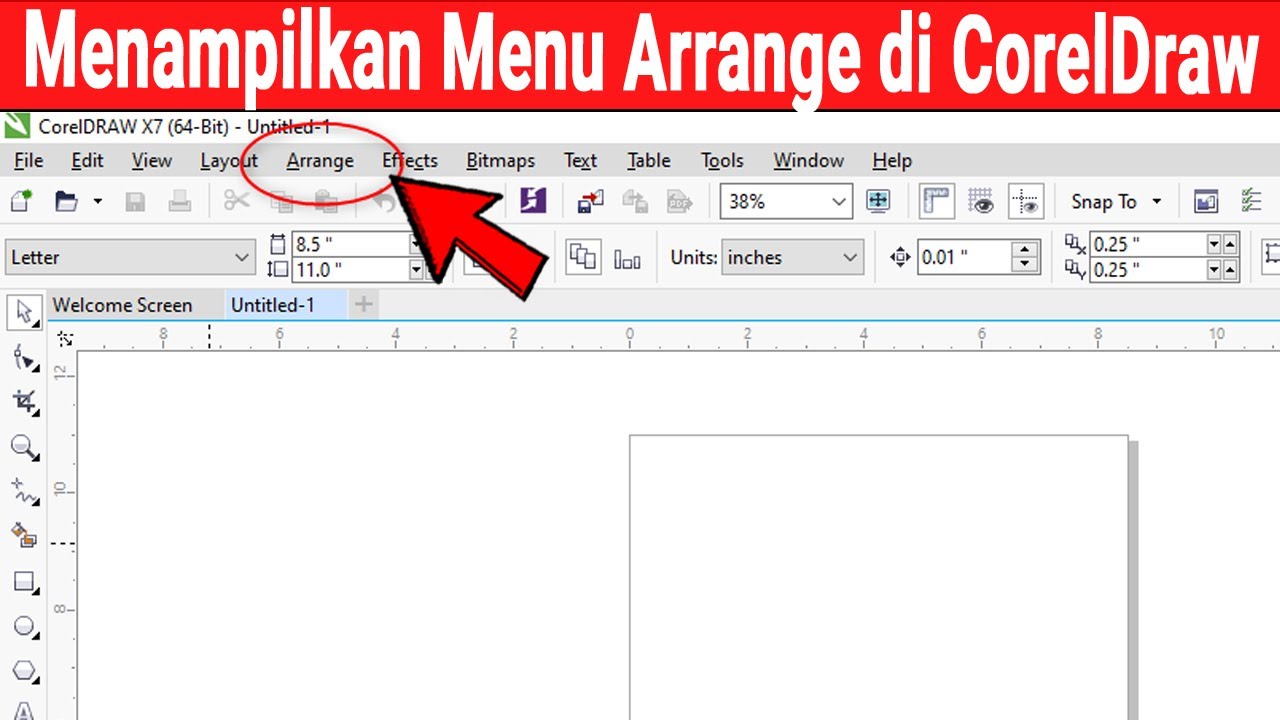The height and width of the screenshot is (720, 1280).
Task: Select the Rectangle tool
Action: [x=24, y=581]
